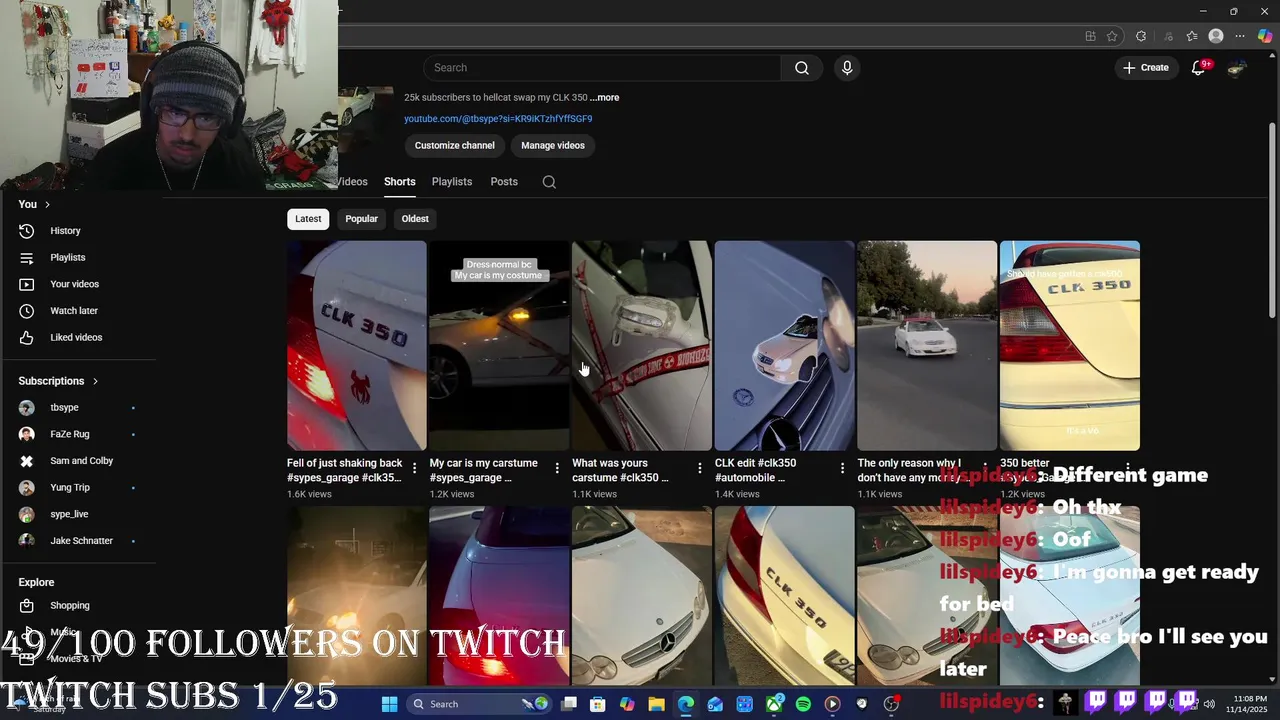Expand the Subscriptions chevron

pos(95,381)
